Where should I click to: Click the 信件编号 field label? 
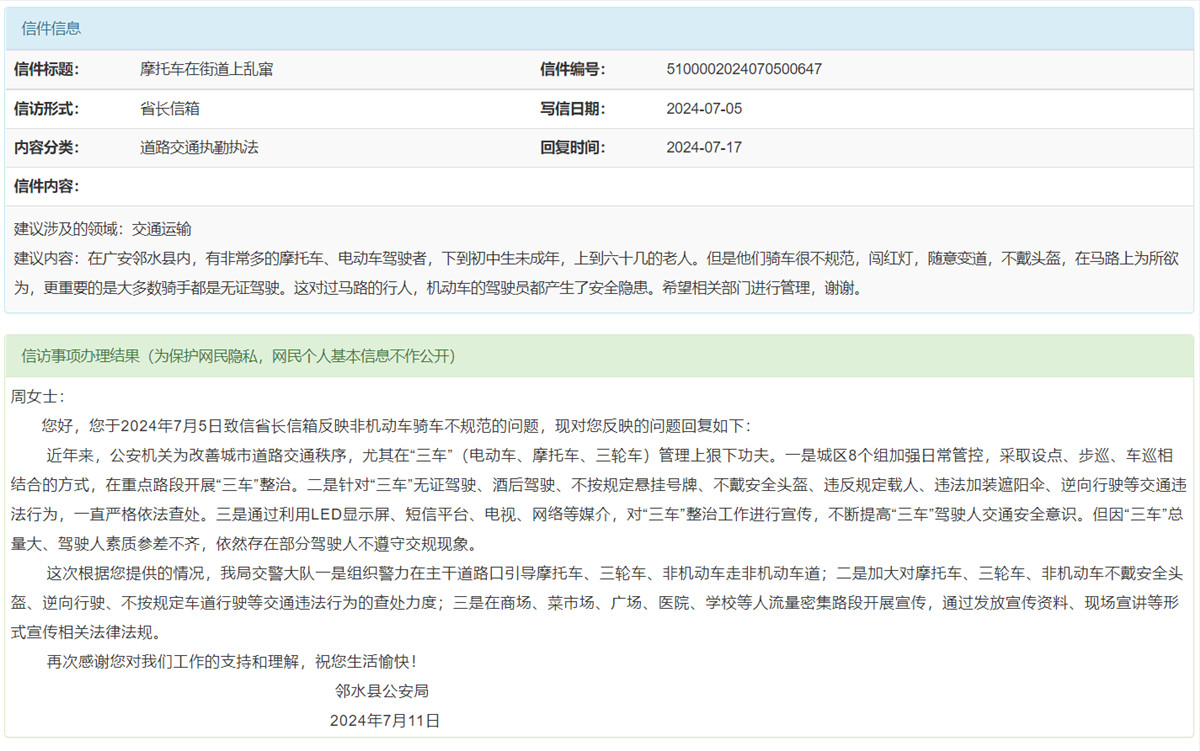point(572,70)
